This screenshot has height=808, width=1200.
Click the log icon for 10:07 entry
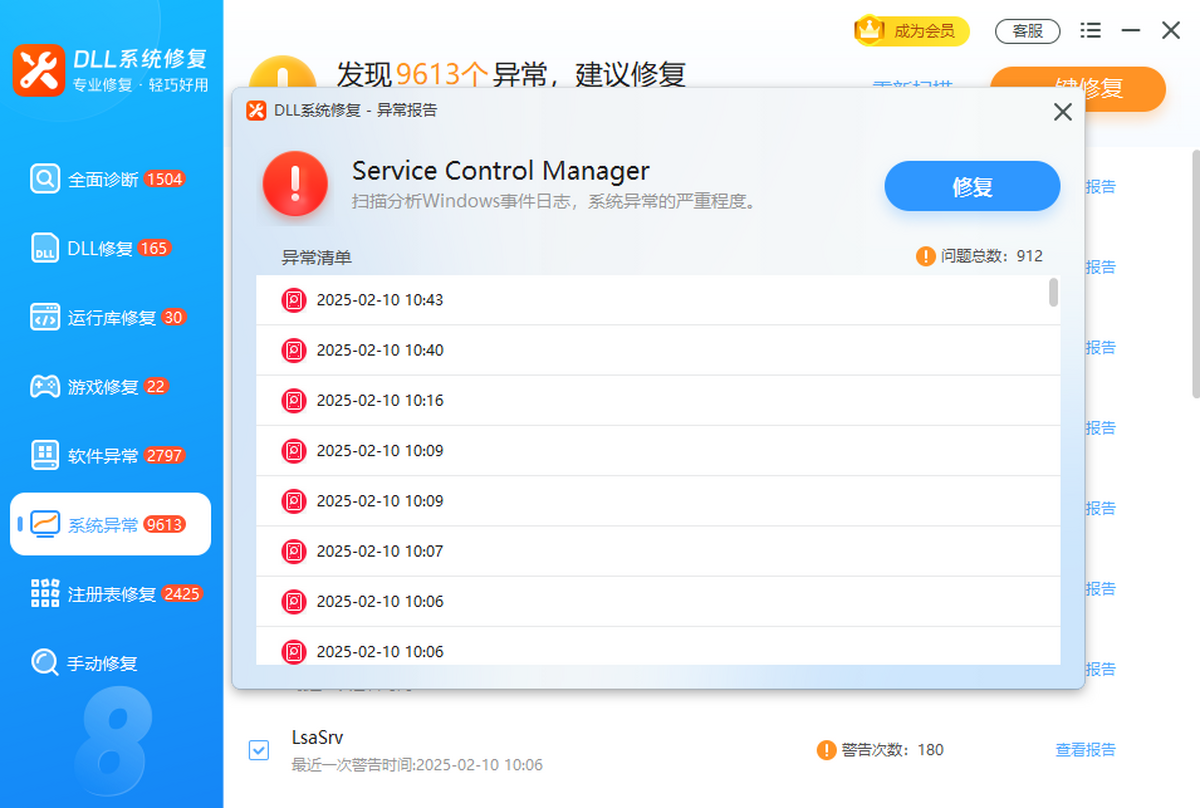pos(294,551)
